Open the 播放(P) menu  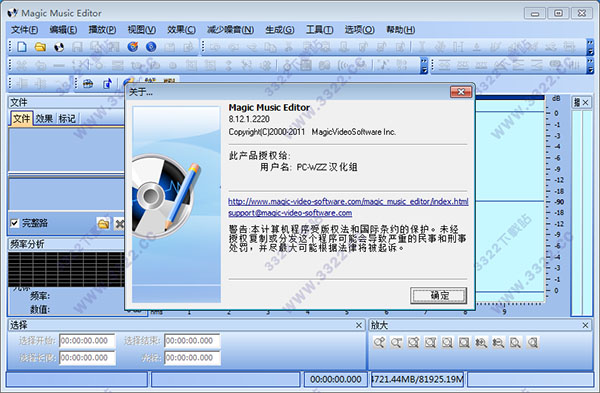(102, 29)
